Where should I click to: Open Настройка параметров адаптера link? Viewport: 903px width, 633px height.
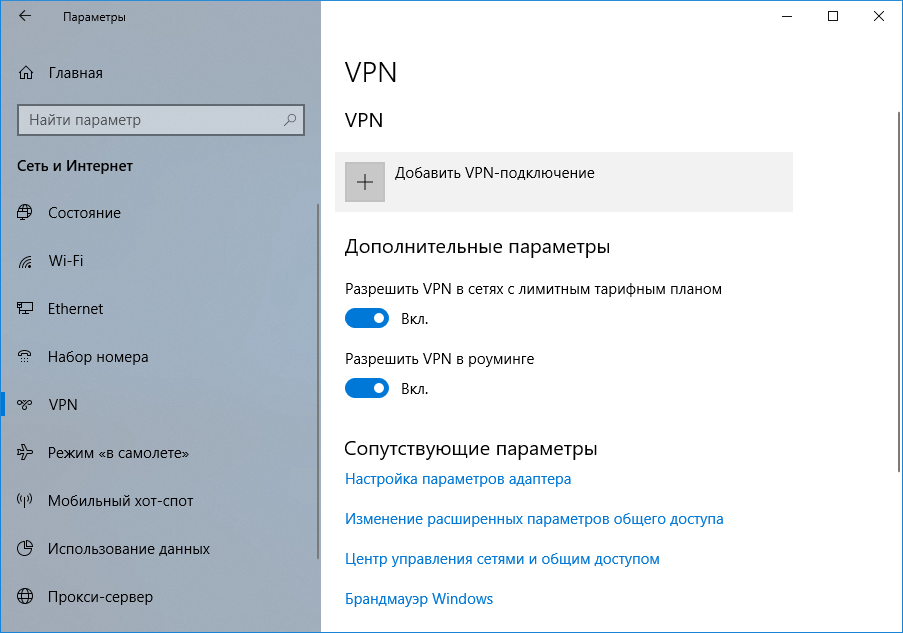coord(458,479)
